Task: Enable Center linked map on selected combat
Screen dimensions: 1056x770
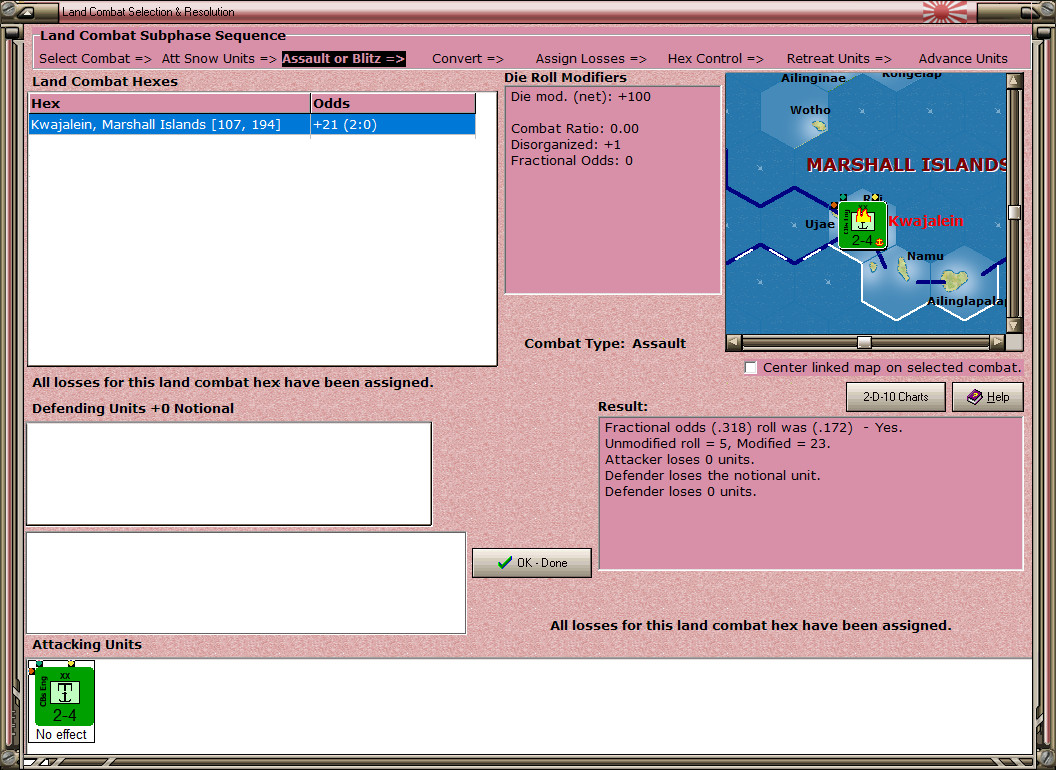Action: coord(751,367)
